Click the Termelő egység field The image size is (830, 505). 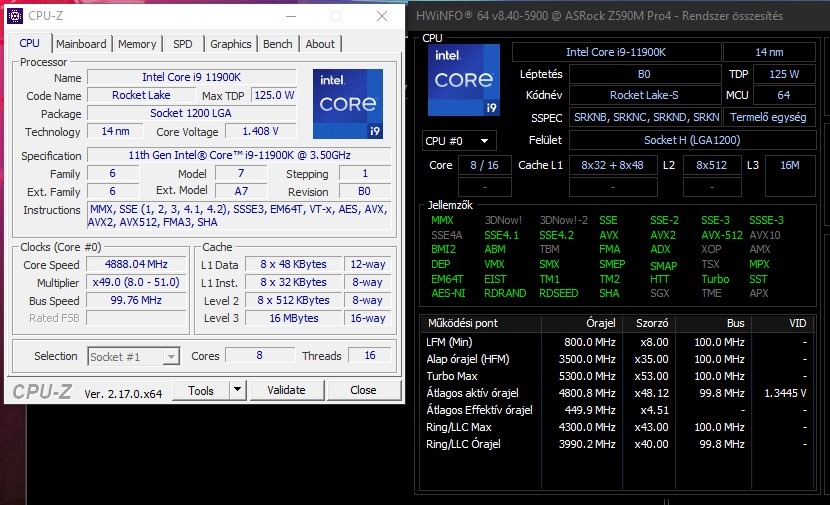coord(769,117)
